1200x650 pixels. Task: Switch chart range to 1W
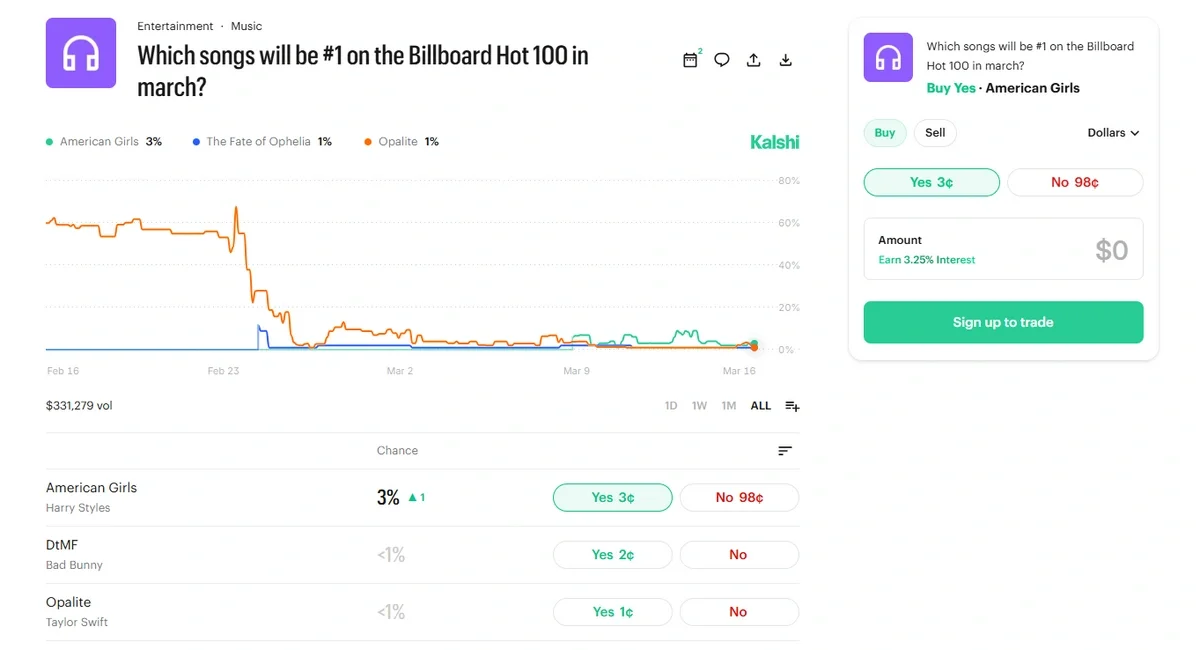699,406
